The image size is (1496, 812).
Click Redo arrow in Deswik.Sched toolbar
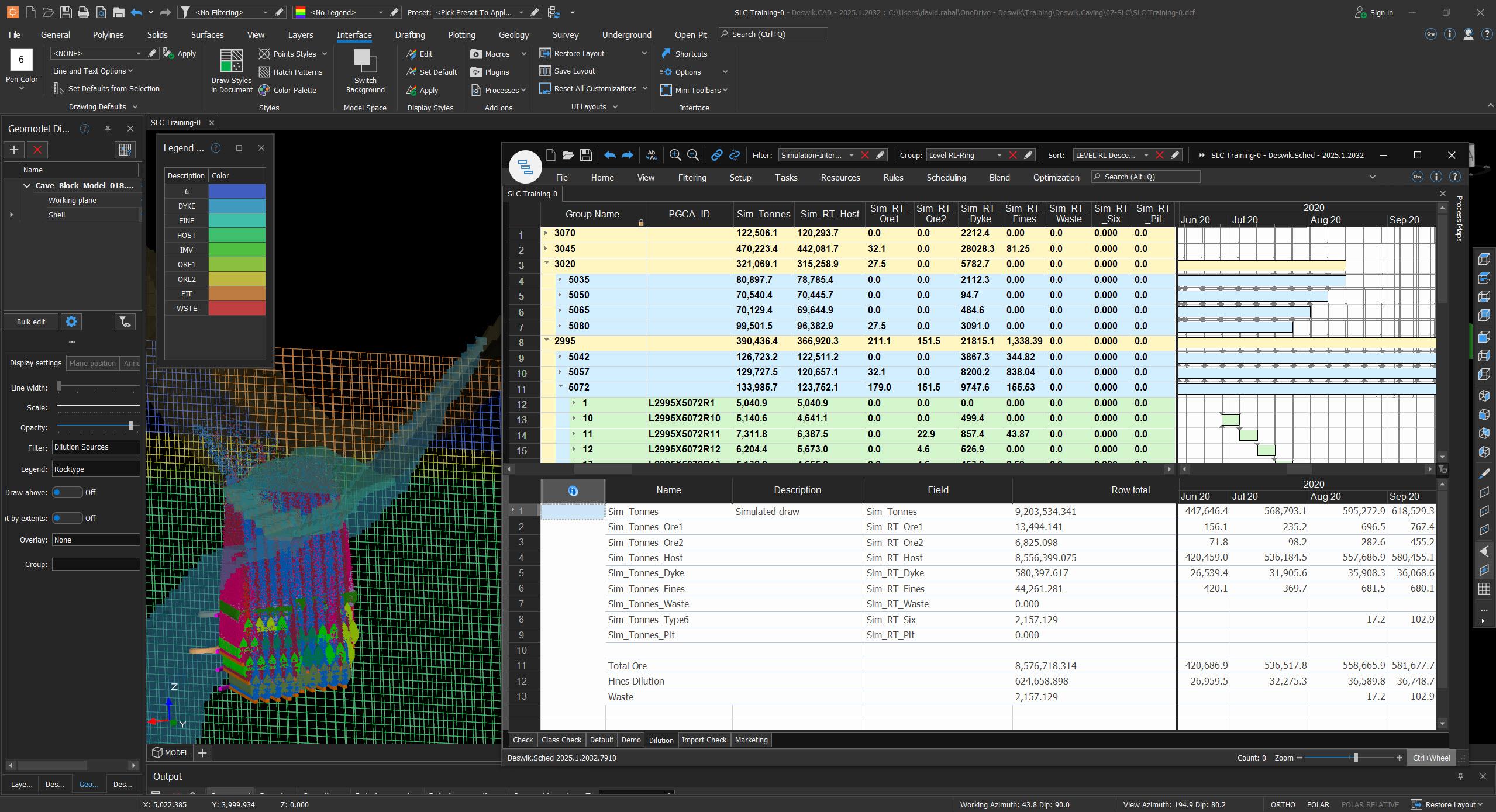pos(627,155)
